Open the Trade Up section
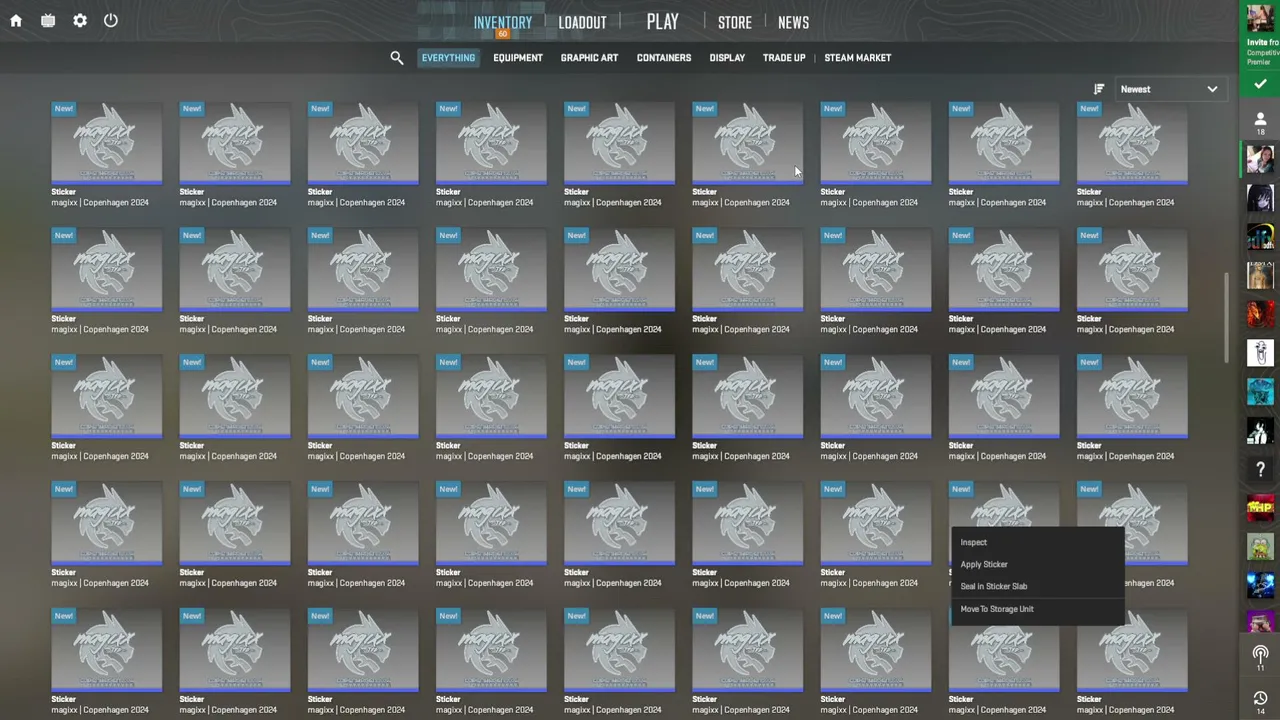The height and width of the screenshot is (720, 1280). coord(784,58)
